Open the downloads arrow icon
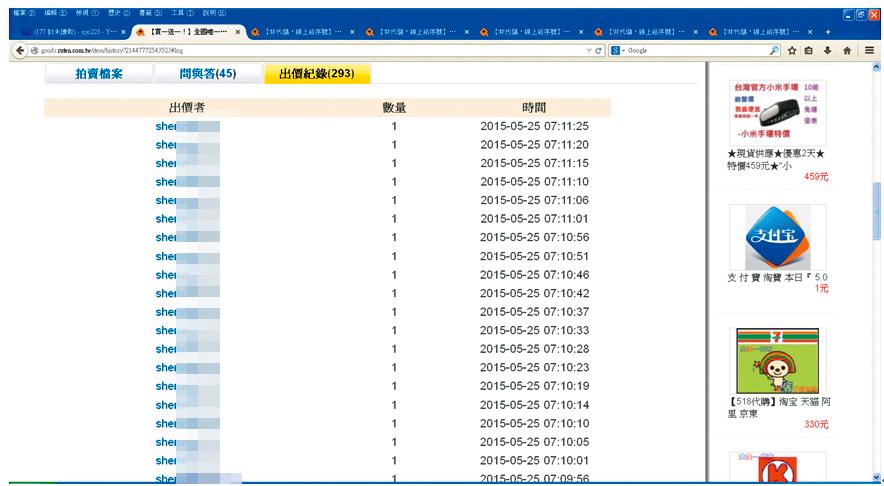884x486 pixels. [827, 50]
